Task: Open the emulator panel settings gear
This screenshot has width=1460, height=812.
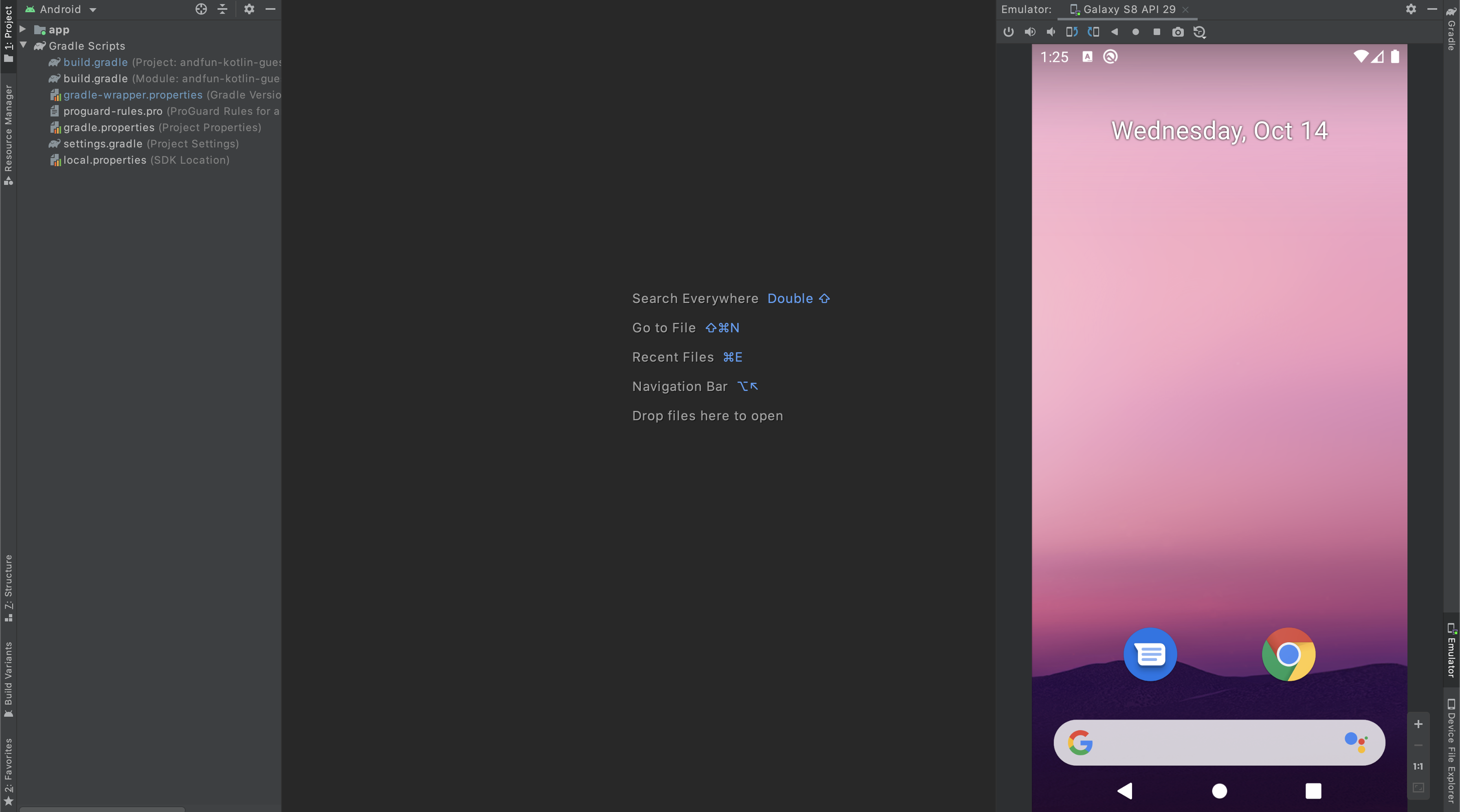Action: point(1411,9)
